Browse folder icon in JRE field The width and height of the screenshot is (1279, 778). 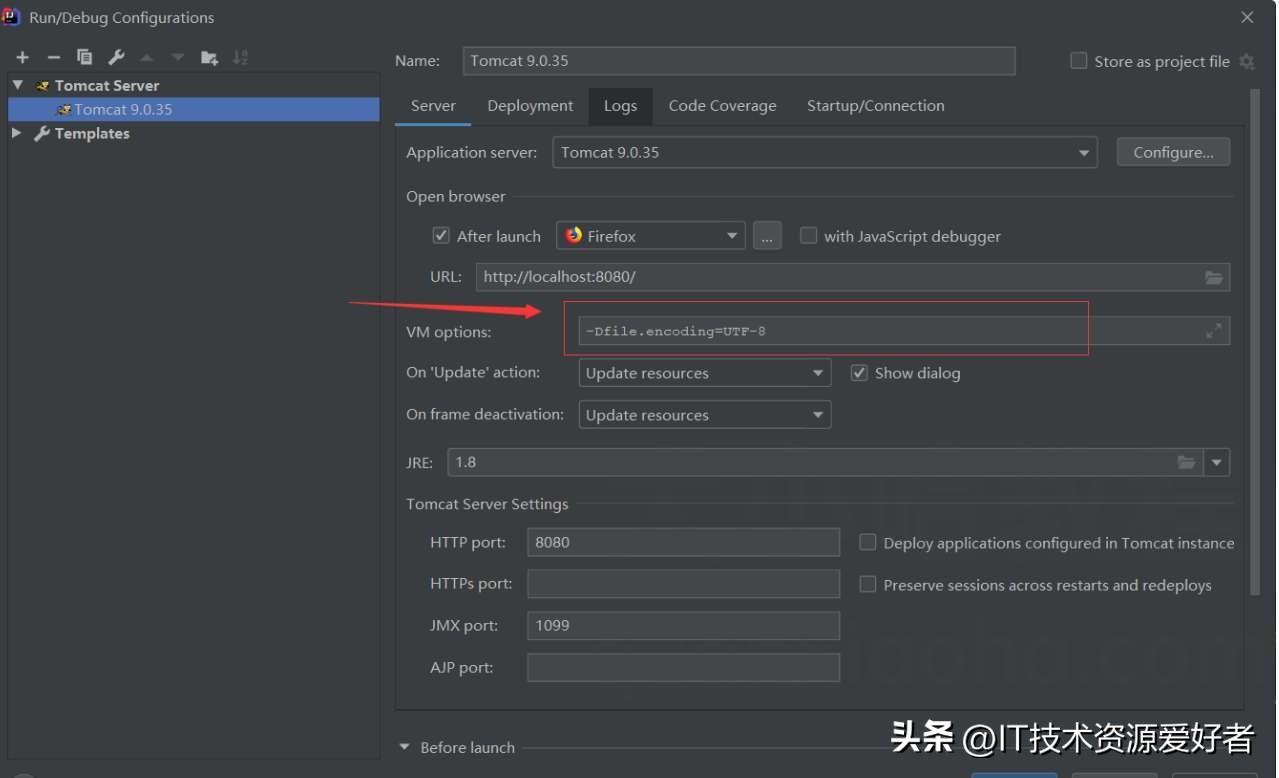point(1186,462)
